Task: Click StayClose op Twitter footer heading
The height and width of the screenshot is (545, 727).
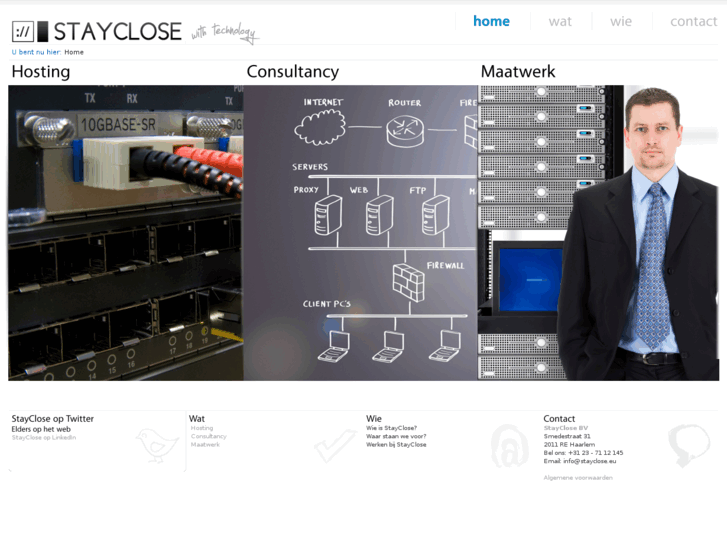Action: point(52,418)
